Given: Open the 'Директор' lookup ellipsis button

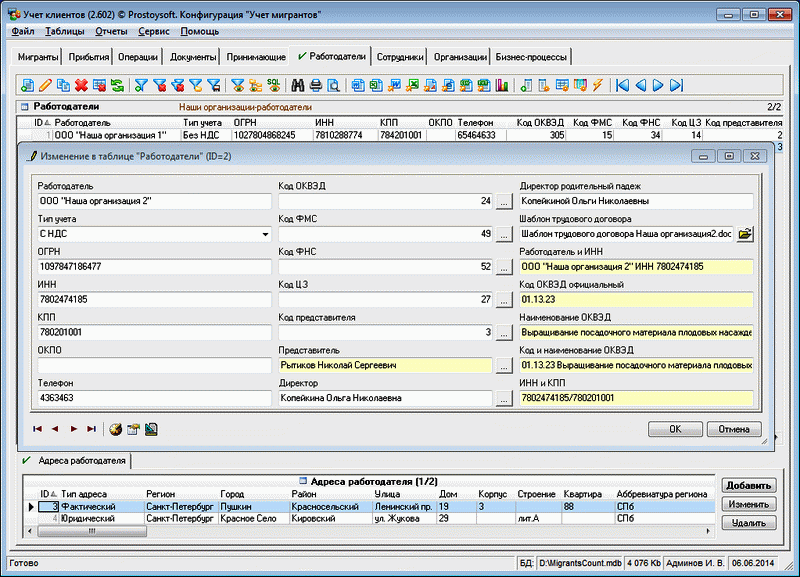Looking at the screenshot, I should (504, 398).
